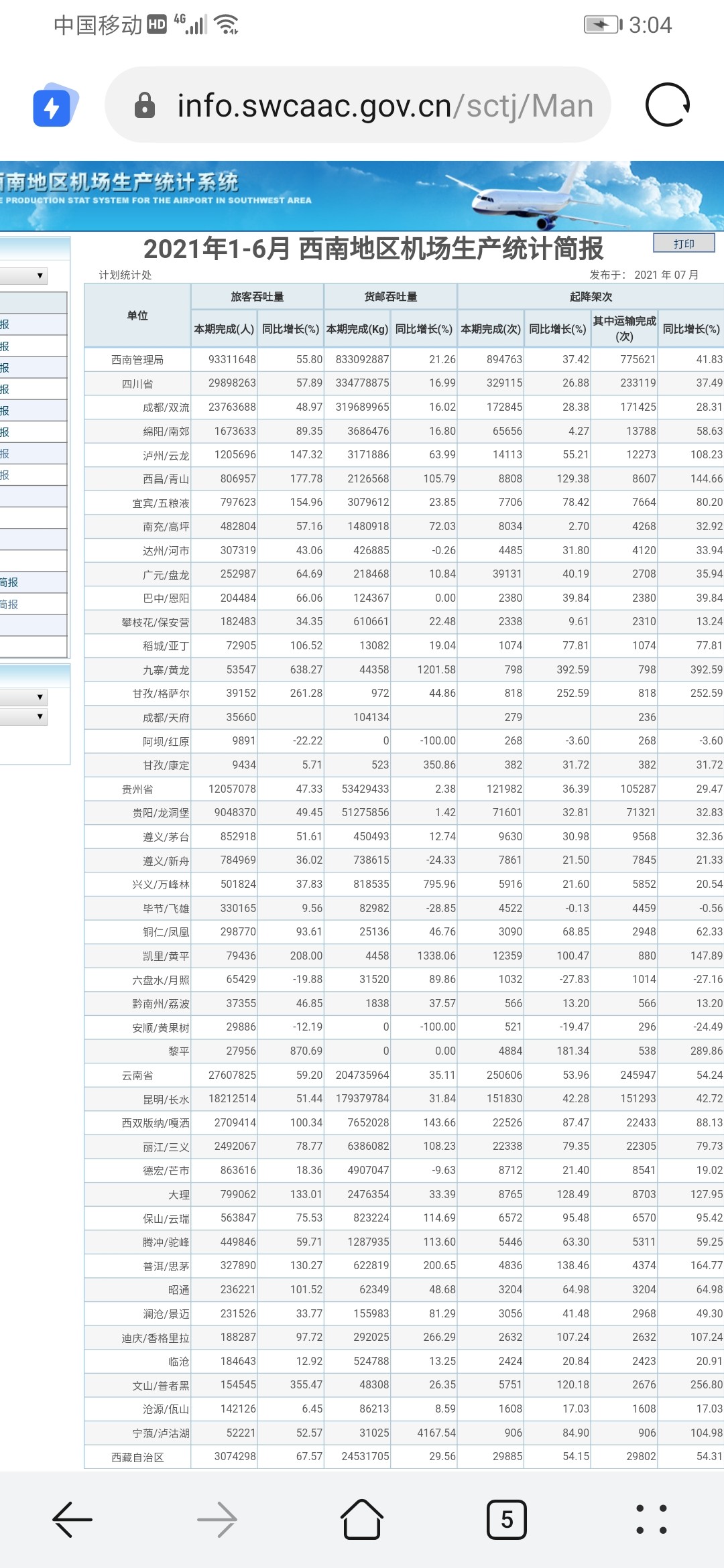Tap the forward arrow in bottom navigation
The height and width of the screenshot is (1568, 724).
tap(217, 1519)
